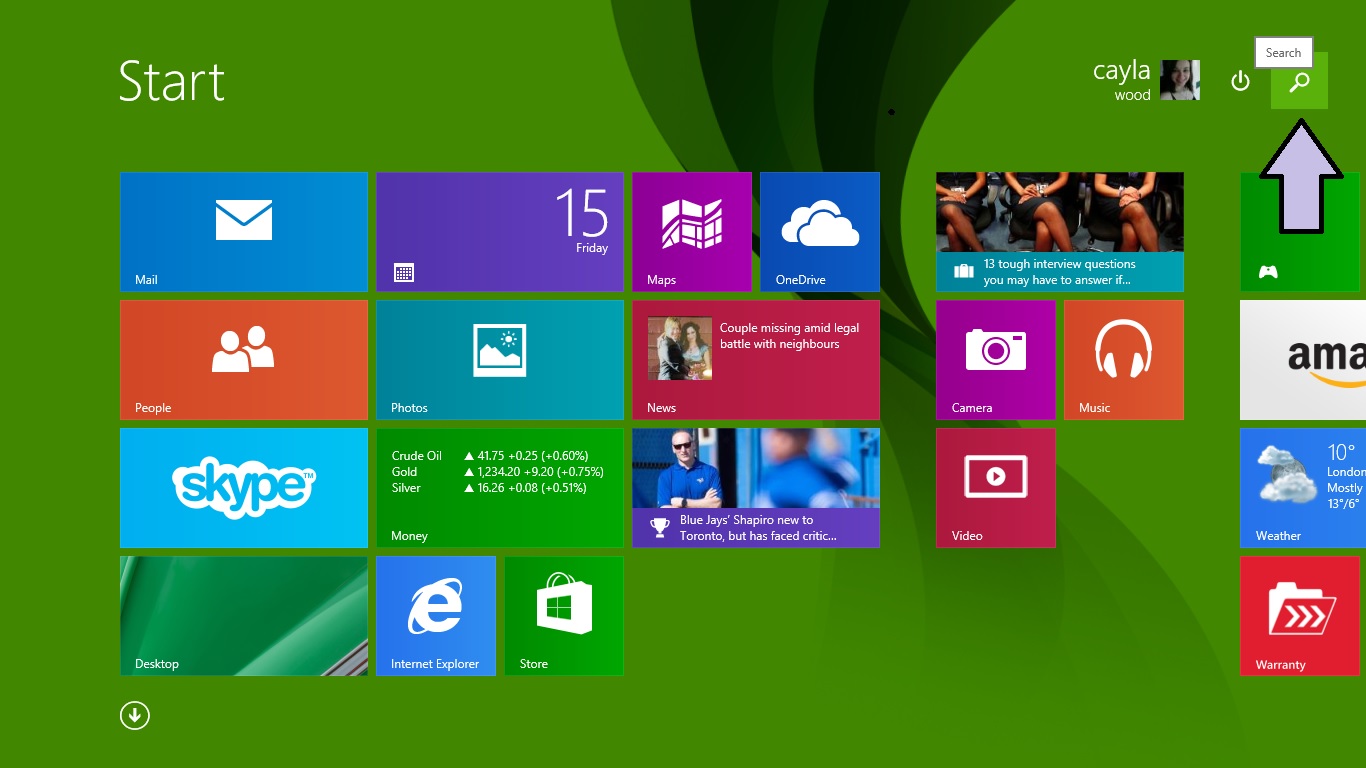
Task: Open the Camera tile
Action: pyautogui.click(x=996, y=360)
